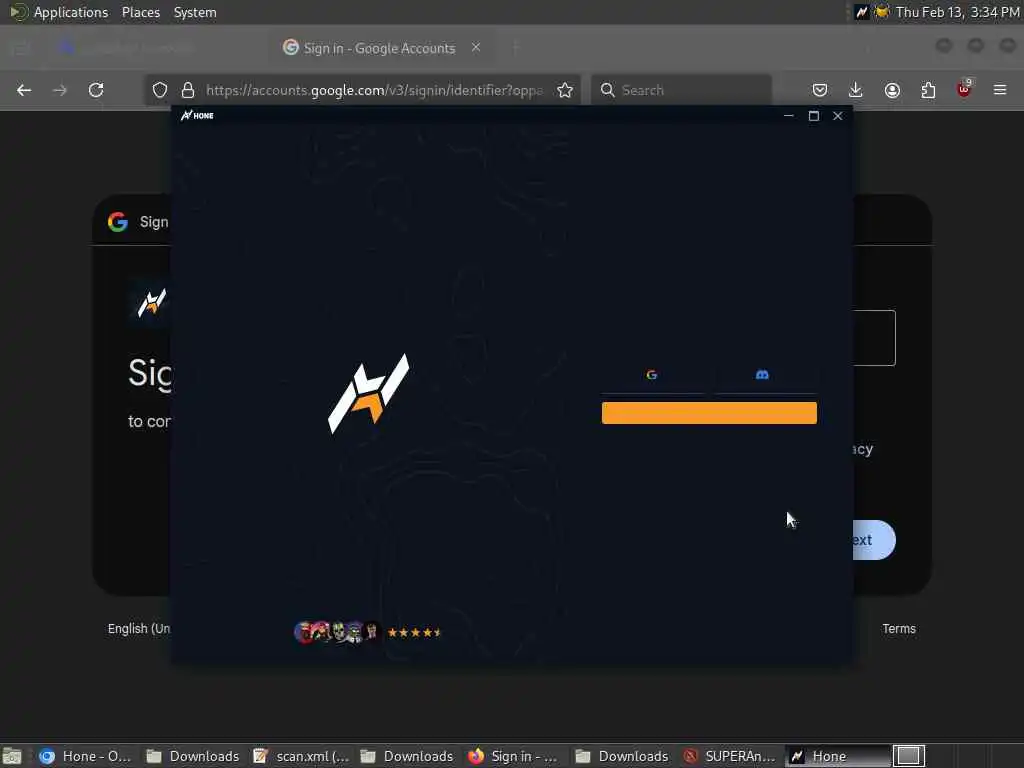Open Firefox account icon

click(892, 90)
